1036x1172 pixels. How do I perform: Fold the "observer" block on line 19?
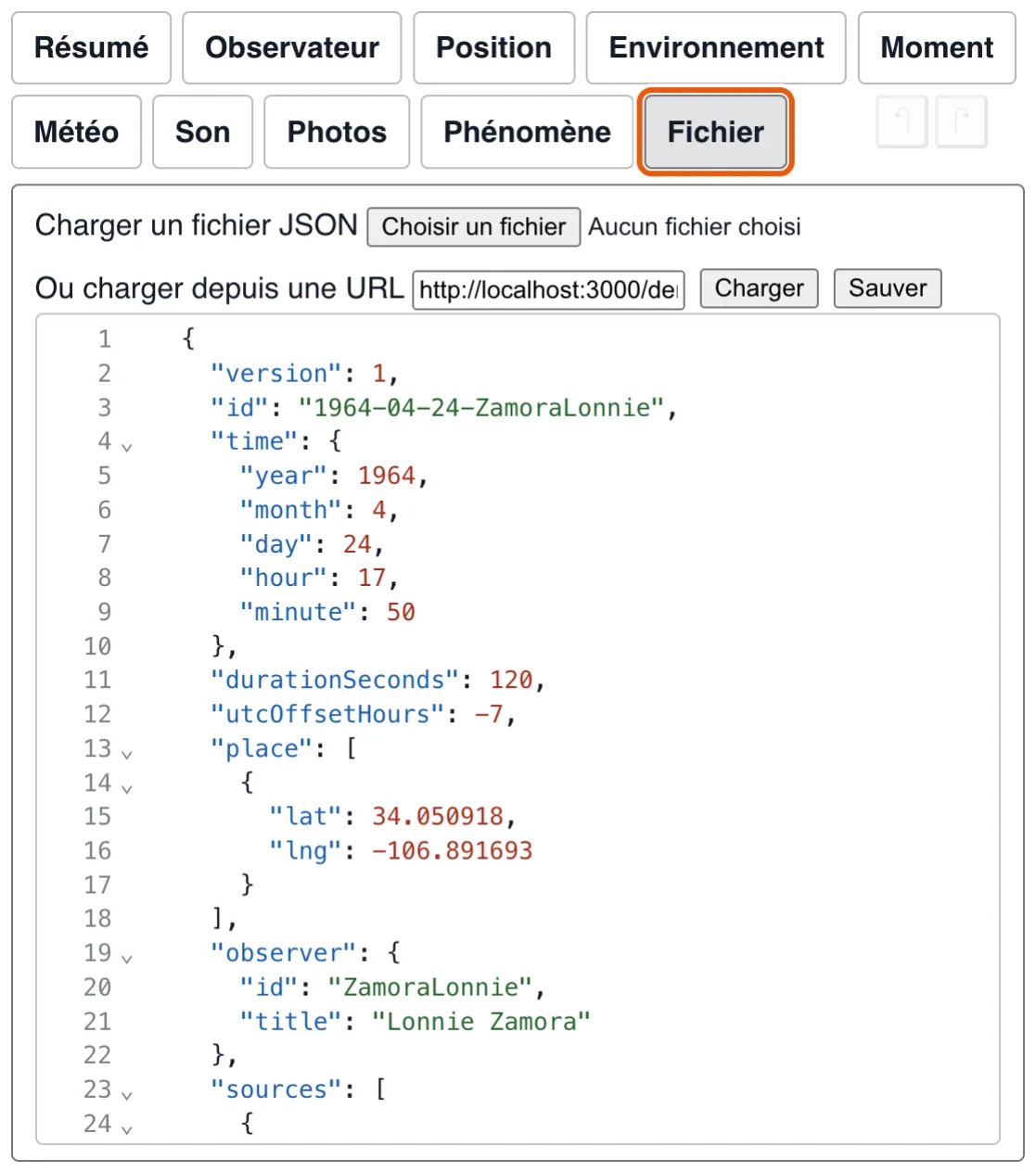pos(127,958)
